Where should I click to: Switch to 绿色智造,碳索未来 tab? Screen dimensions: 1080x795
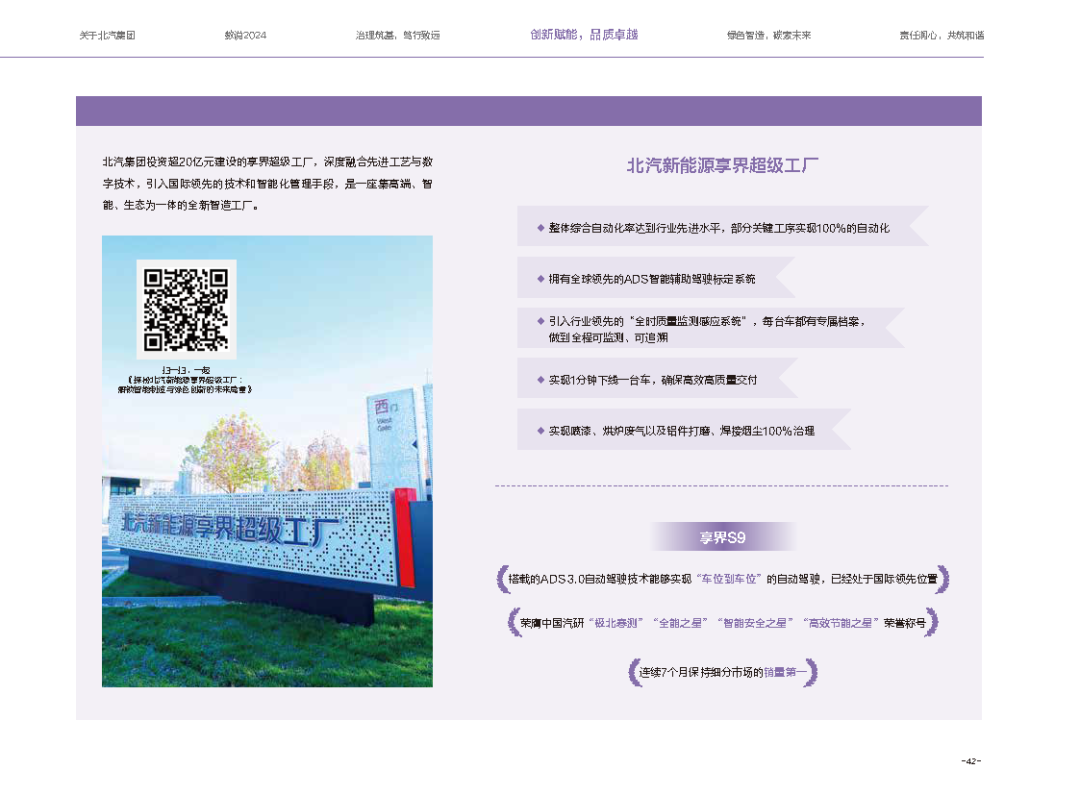[769, 35]
